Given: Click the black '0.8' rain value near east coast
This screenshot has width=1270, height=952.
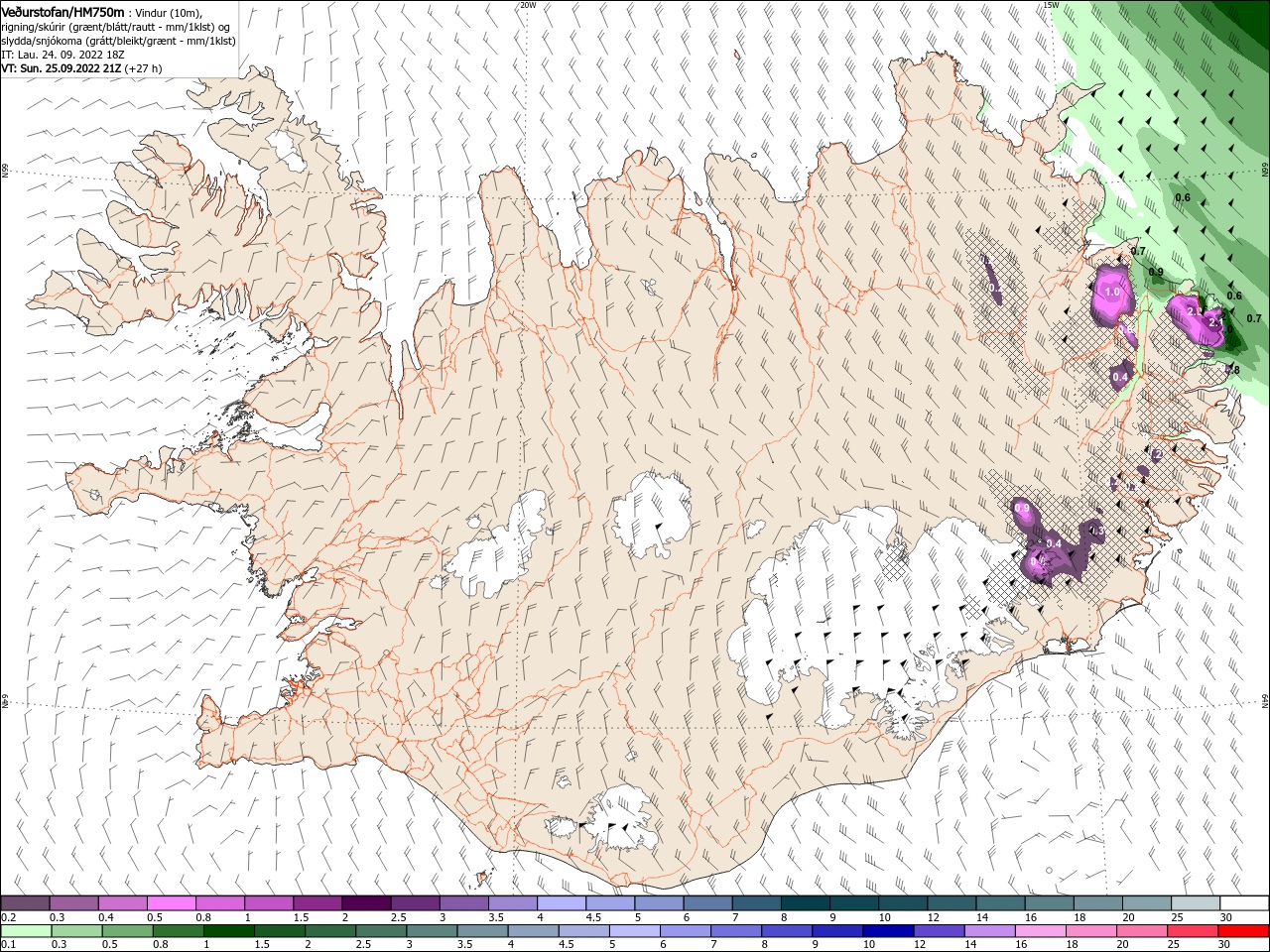Looking at the screenshot, I should click(x=1232, y=370).
